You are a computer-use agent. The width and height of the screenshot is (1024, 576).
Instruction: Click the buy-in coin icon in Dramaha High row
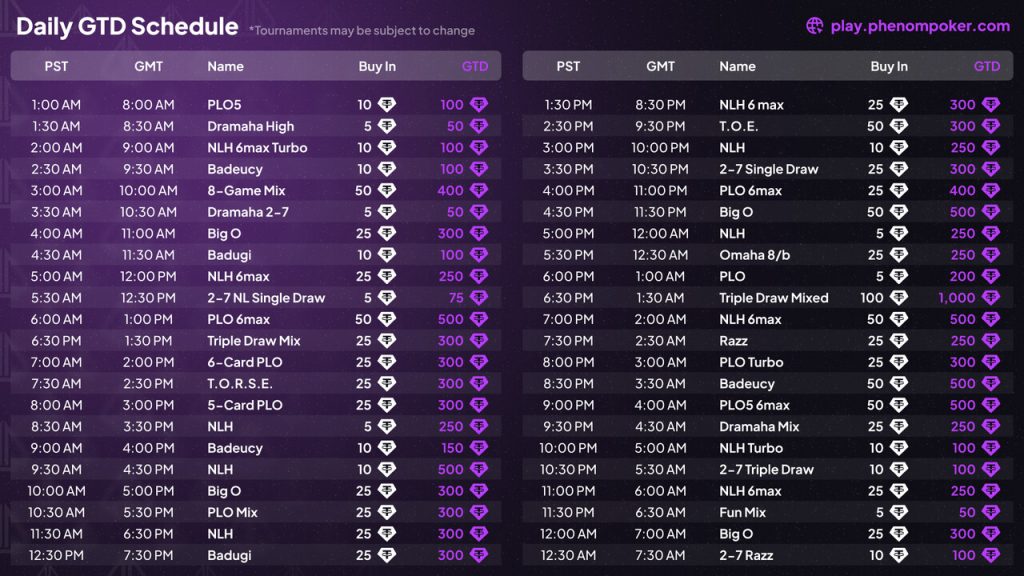pos(387,126)
